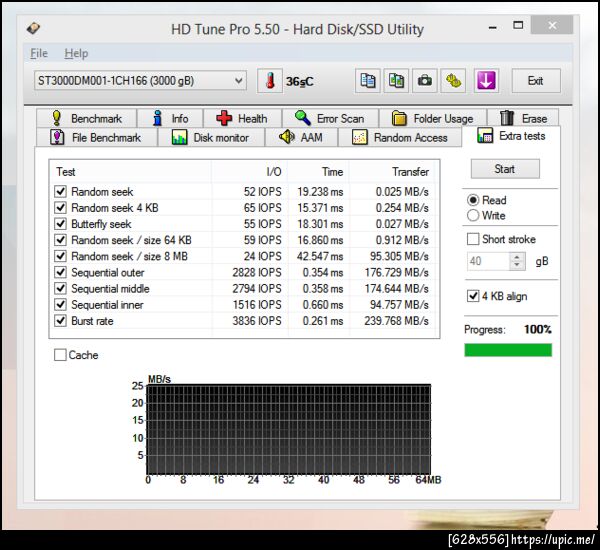Click the 19.238 ms random seek time

(320, 192)
